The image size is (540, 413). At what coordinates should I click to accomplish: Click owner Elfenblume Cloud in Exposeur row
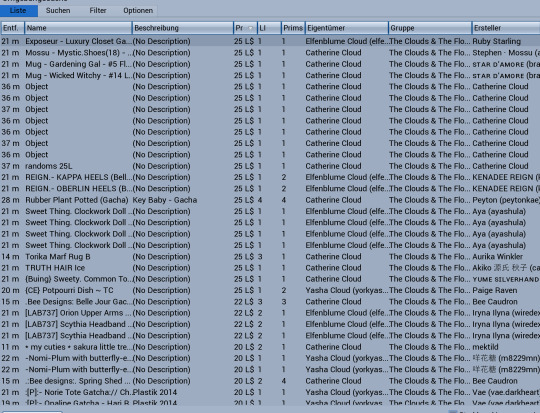tap(346, 41)
